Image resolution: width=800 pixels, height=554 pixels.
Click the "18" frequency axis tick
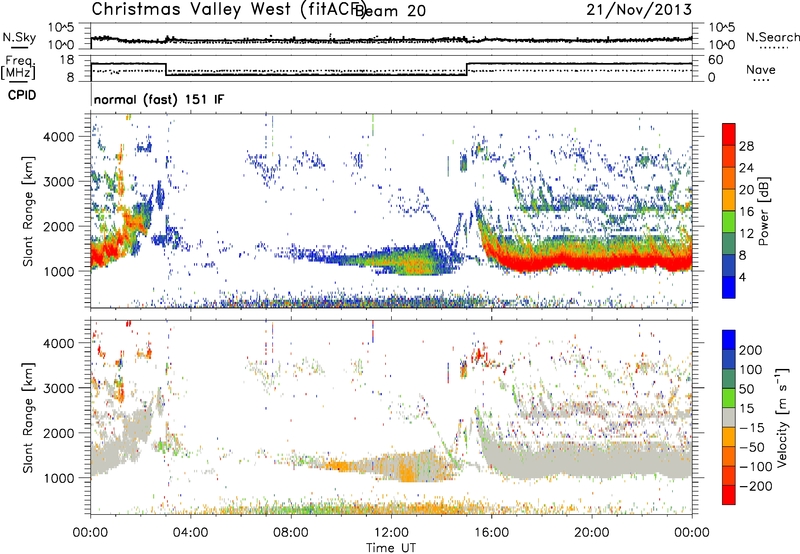click(66, 60)
